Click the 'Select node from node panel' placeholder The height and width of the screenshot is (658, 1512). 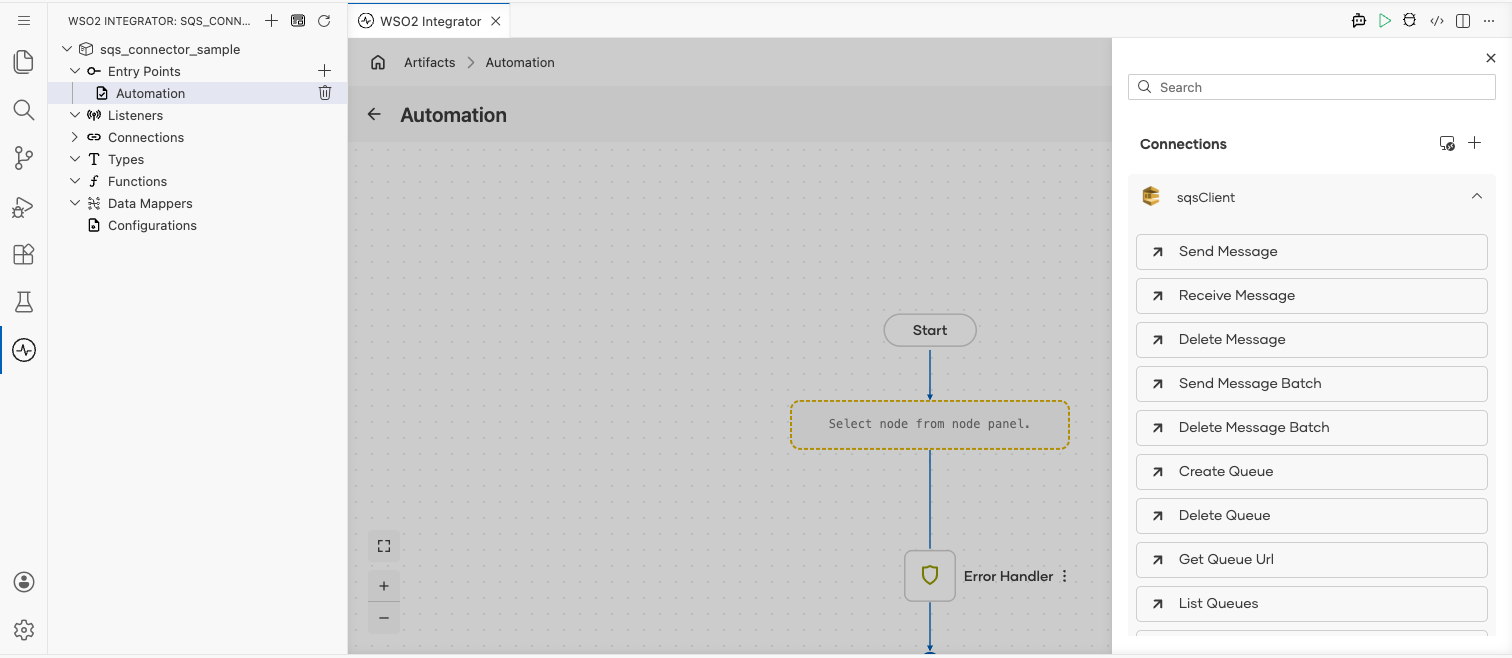point(930,424)
